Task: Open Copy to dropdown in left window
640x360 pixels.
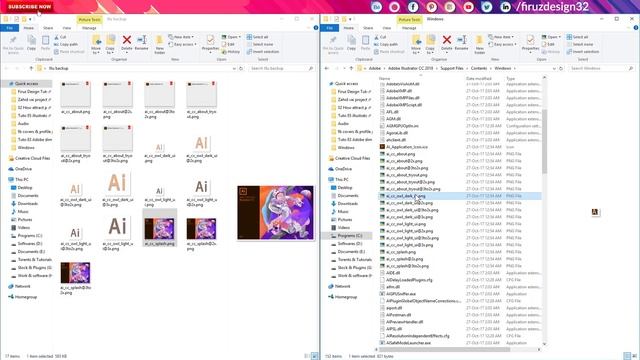Action: coord(110,44)
